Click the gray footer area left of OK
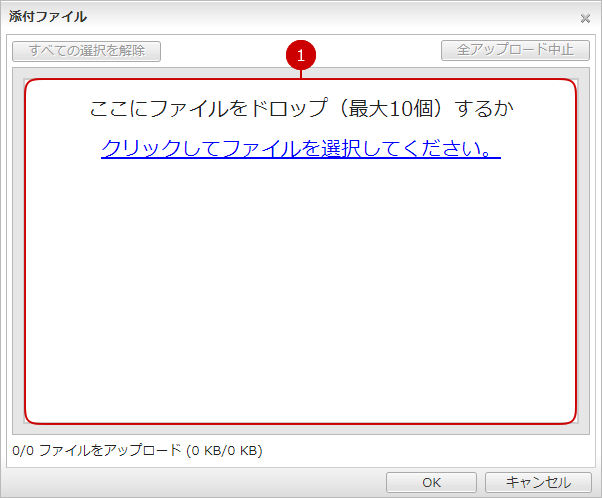The height and width of the screenshot is (498, 602). (x=200, y=482)
